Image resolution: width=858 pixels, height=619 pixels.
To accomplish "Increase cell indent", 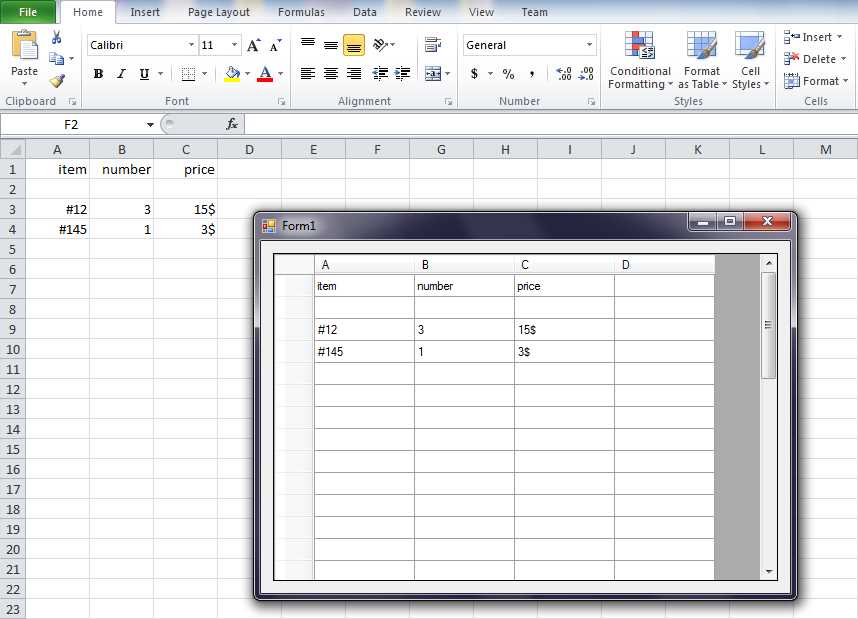I will 403,73.
